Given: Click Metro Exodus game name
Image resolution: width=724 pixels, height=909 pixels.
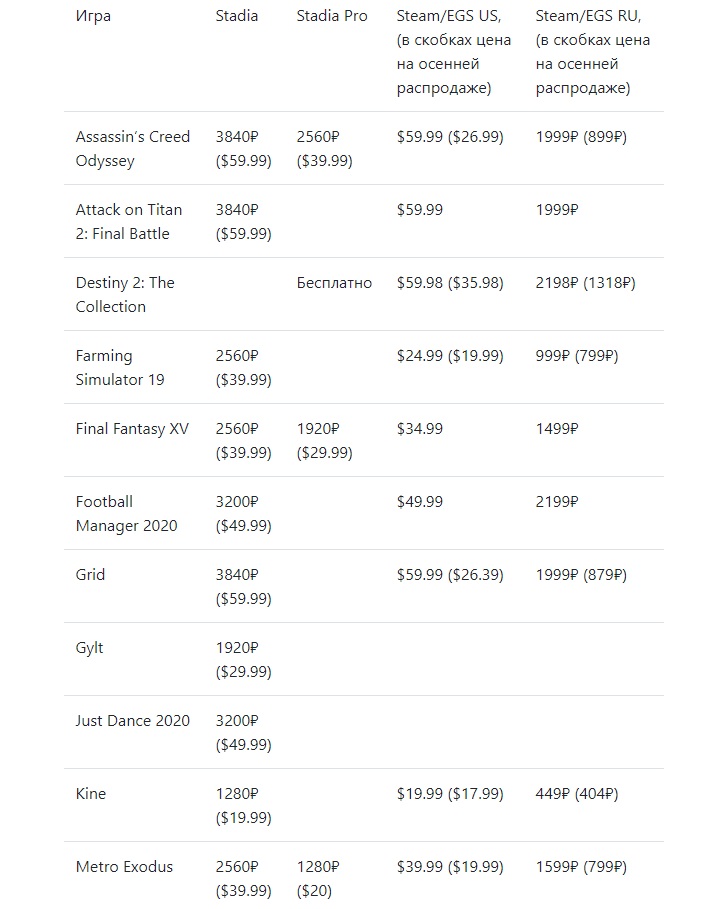Looking at the screenshot, I should click(124, 867).
